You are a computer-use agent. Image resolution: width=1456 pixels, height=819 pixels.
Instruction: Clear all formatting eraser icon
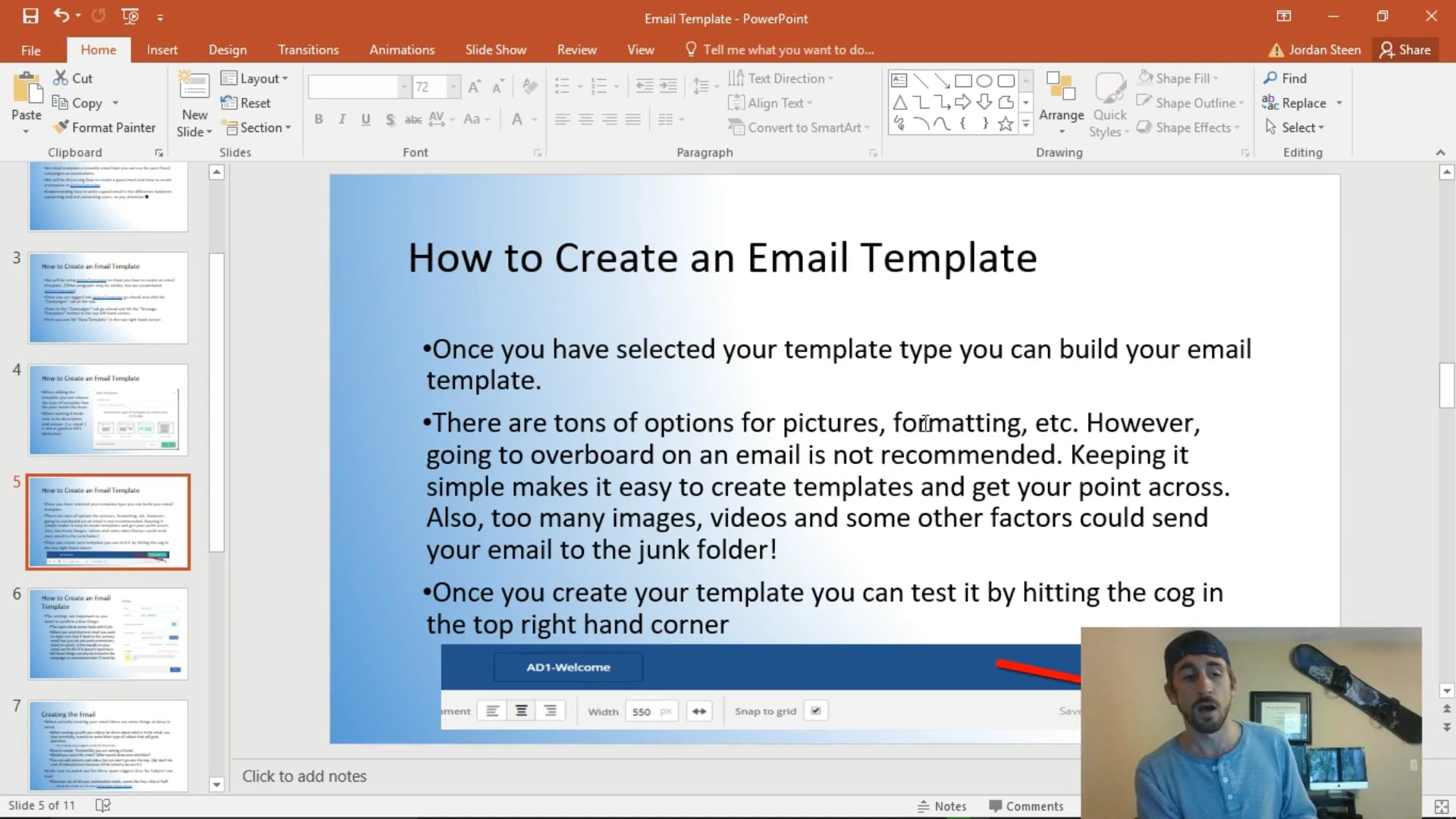(x=530, y=86)
